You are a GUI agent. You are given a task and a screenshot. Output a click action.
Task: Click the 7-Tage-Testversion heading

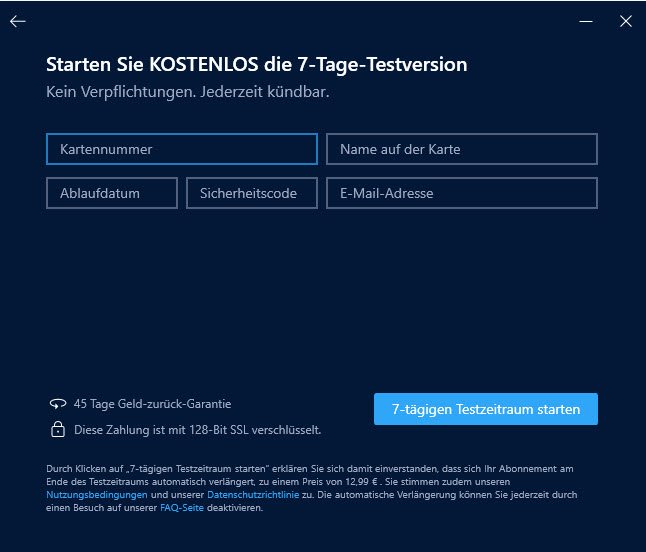pos(256,66)
